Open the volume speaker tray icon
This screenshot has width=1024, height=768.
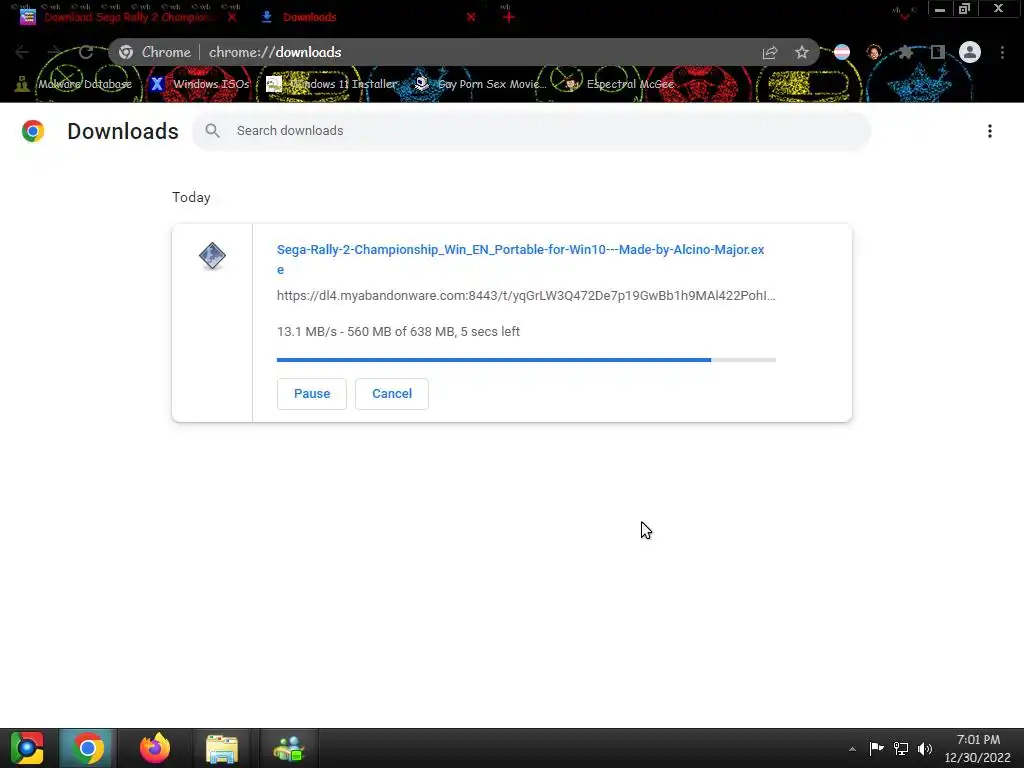pyautogui.click(x=925, y=748)
